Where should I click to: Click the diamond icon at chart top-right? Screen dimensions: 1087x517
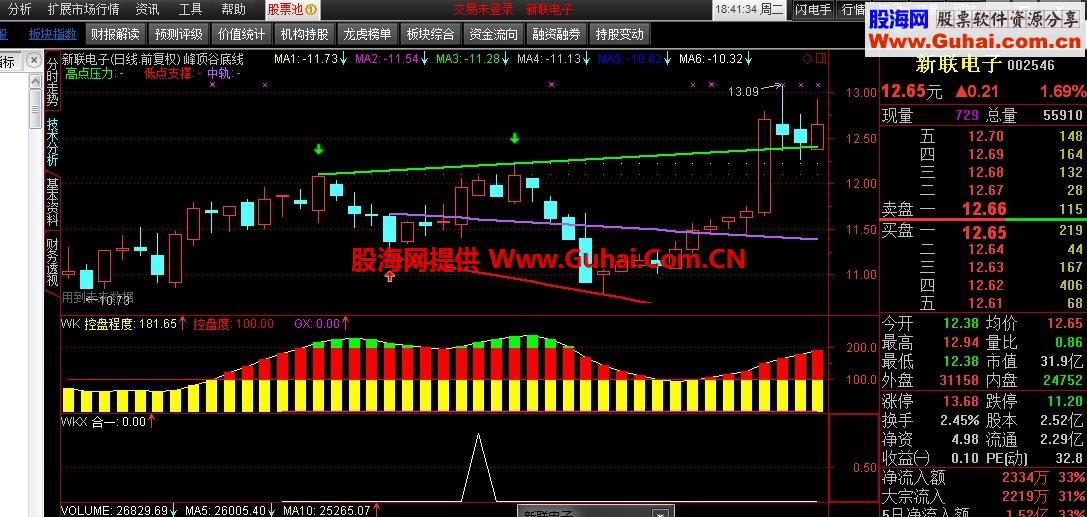pos(807,59)
